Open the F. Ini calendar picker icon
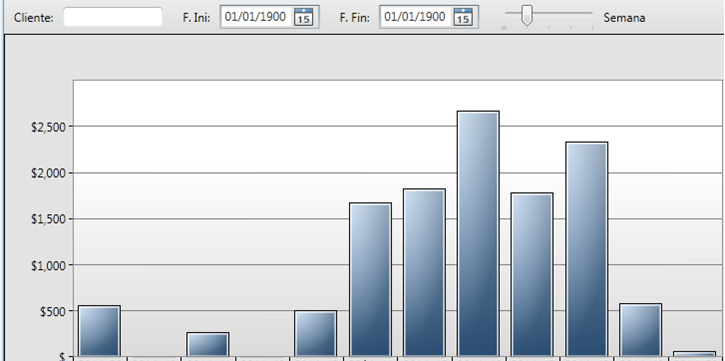 304,17
